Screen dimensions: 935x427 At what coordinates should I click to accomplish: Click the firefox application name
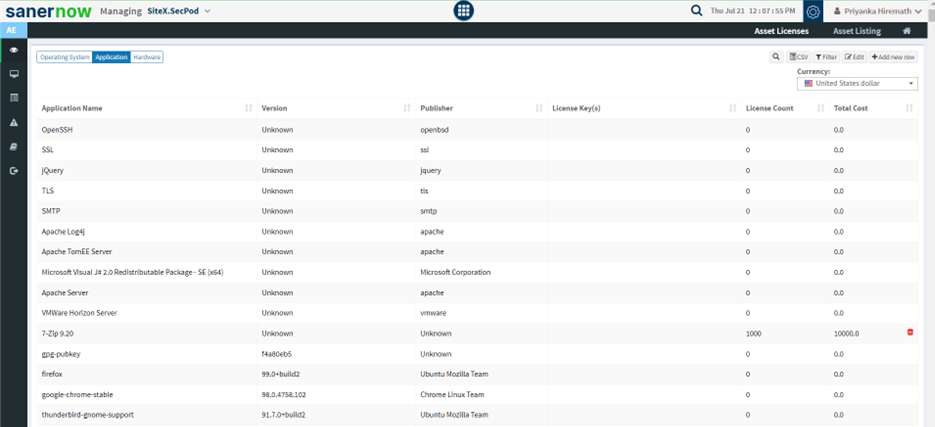point(52,374)
